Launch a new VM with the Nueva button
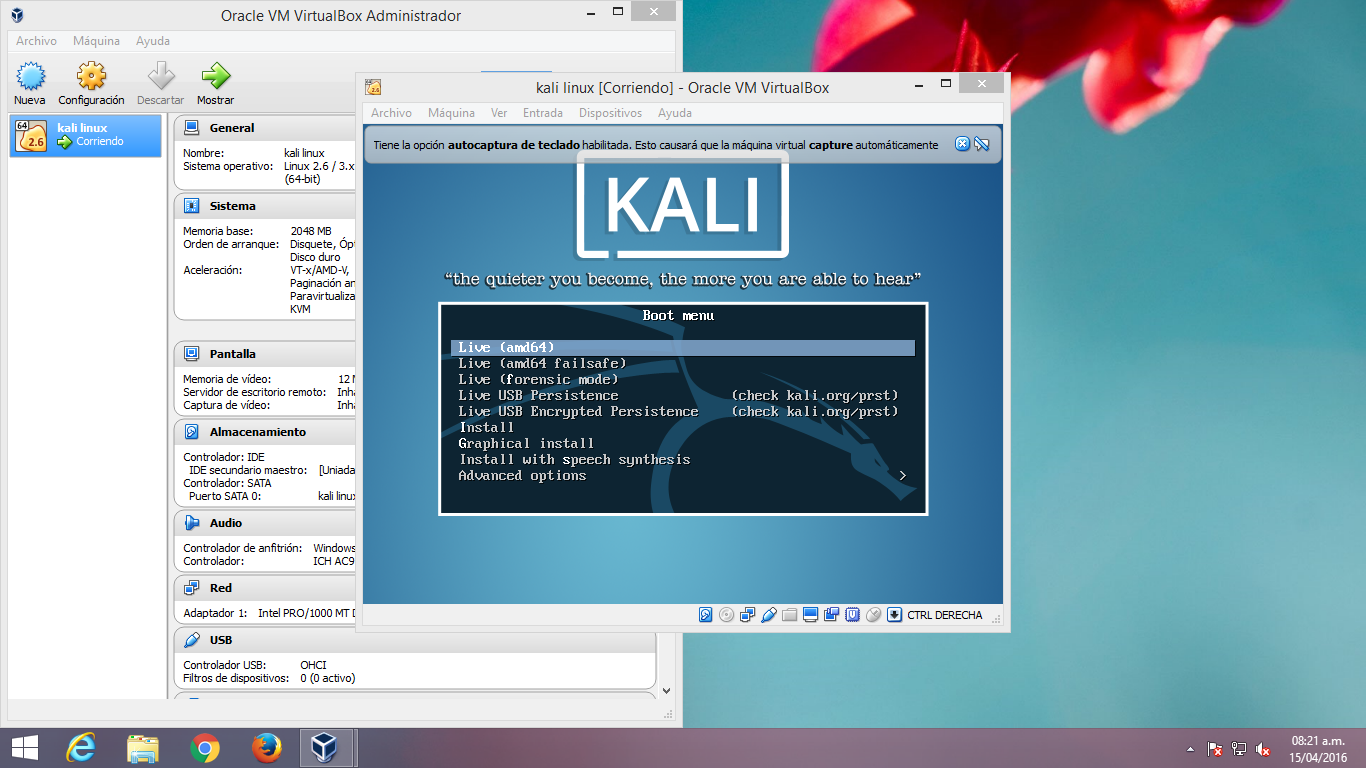This screenshot has width=1366, height=768. pos(30,80)
